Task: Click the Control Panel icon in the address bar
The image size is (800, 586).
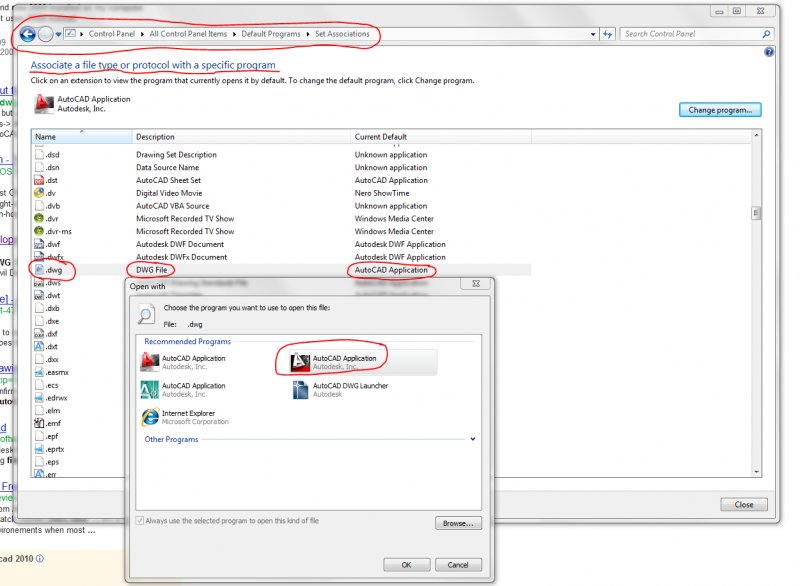Action: pyautogui.click(x=70, y=34)
